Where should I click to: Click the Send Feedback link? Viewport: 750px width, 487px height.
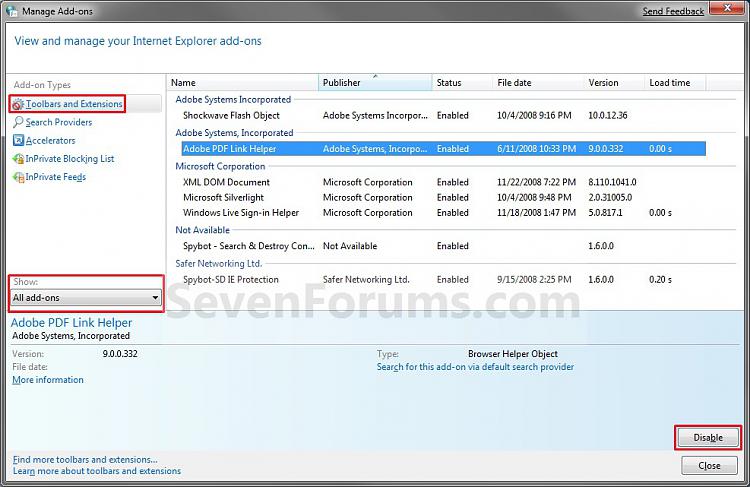coord(673,11)
